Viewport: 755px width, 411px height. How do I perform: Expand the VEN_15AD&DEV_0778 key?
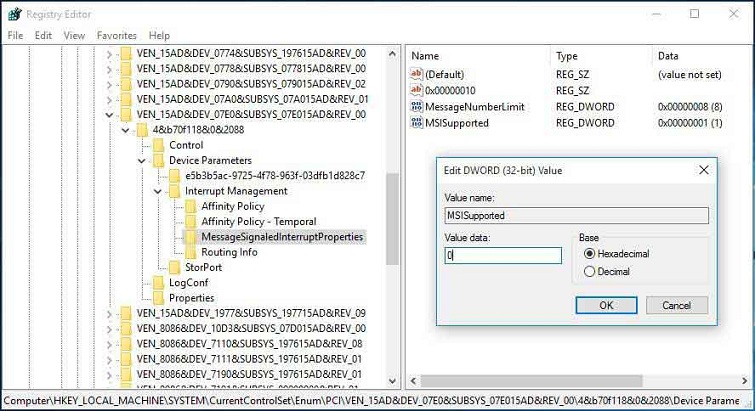(109, 69)
